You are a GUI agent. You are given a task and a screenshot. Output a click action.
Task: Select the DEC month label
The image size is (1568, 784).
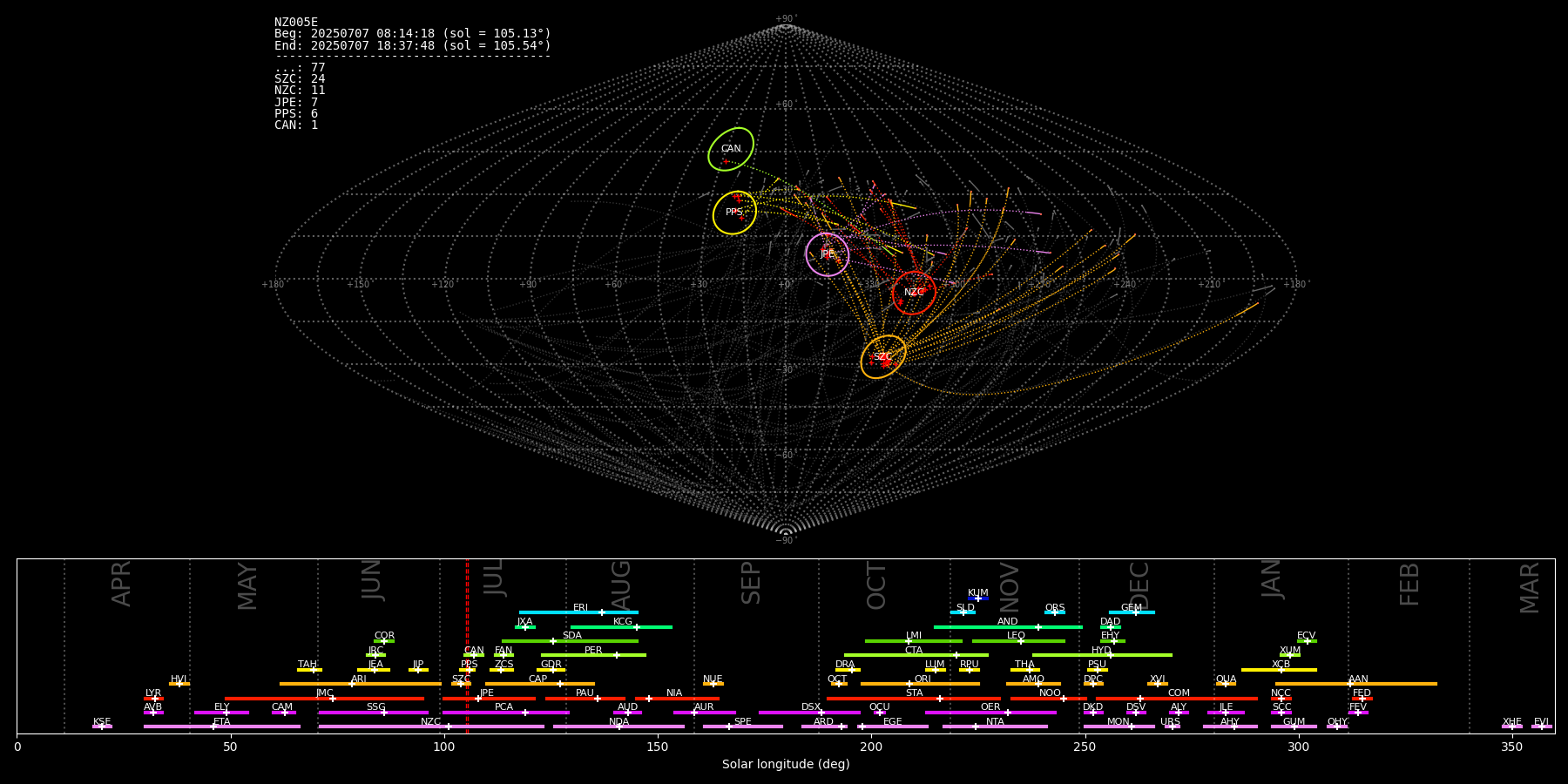point(1139,584)
